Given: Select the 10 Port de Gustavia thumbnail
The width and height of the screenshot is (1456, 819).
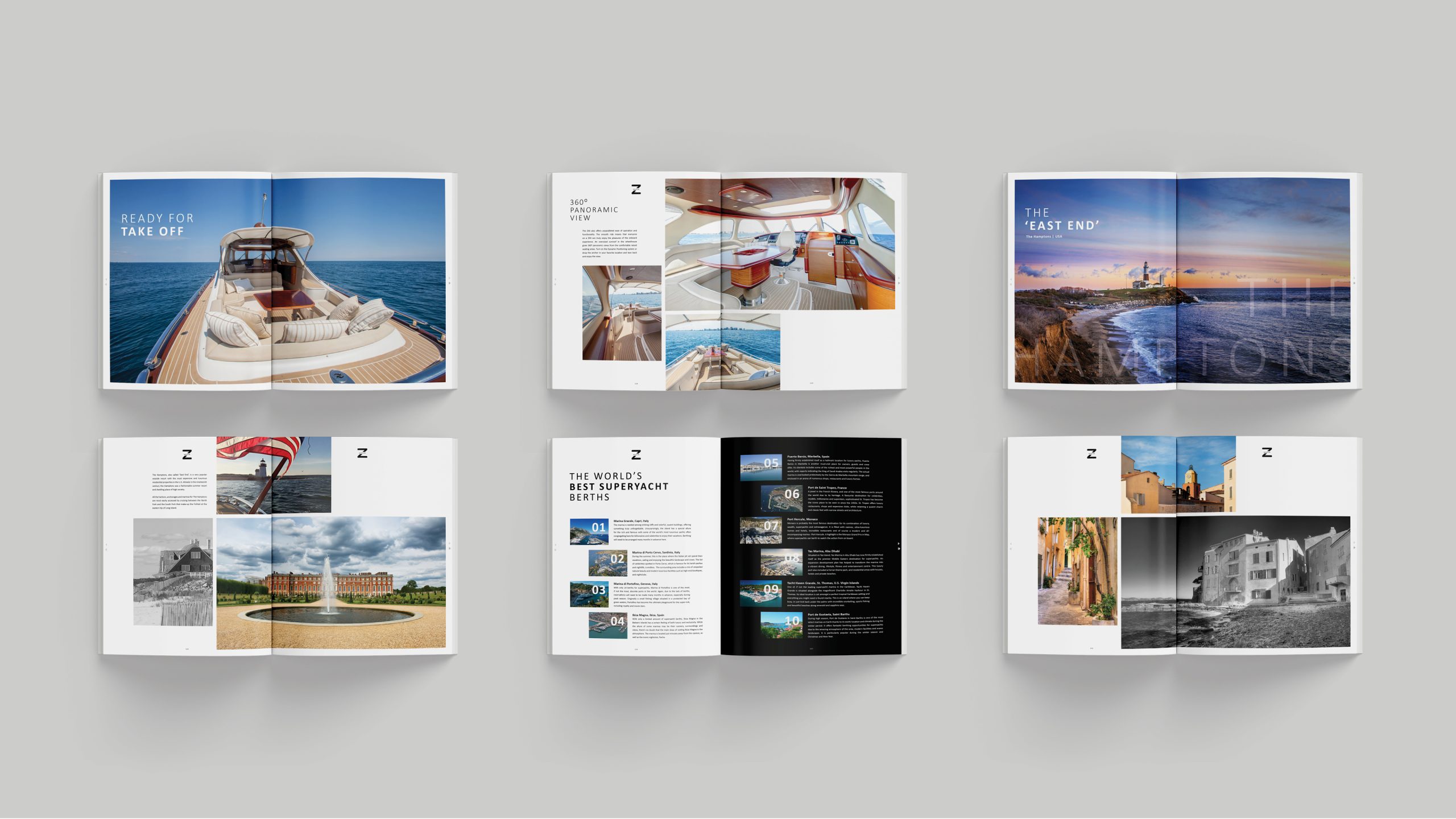Looking at the screenshot, I should pyautogui.click(x=781, y=624).
